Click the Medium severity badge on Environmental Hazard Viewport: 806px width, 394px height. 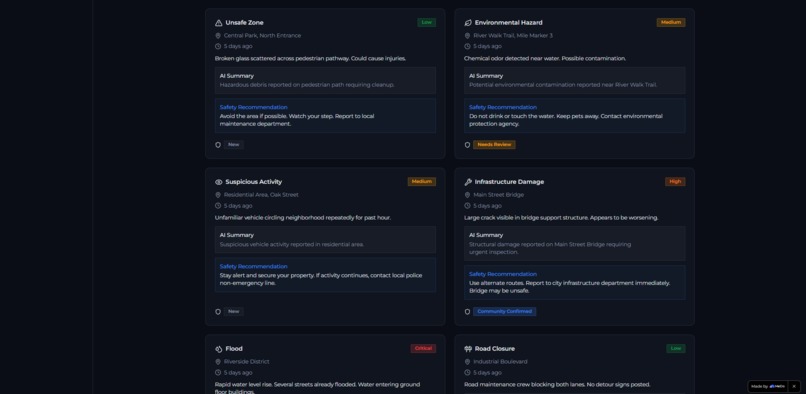tap(671, 23)
